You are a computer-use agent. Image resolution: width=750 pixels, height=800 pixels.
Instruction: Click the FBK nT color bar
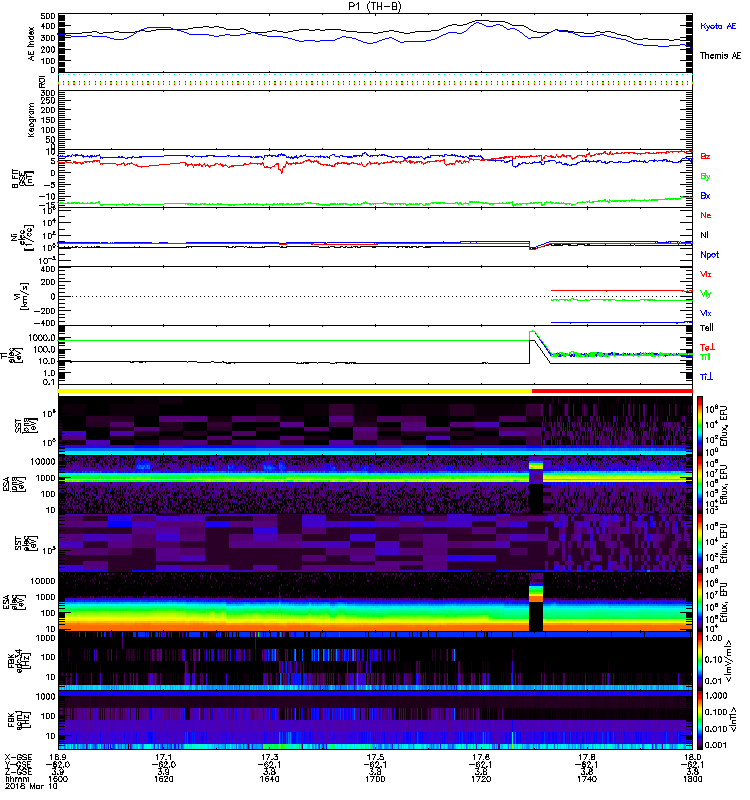coord(700,720)
